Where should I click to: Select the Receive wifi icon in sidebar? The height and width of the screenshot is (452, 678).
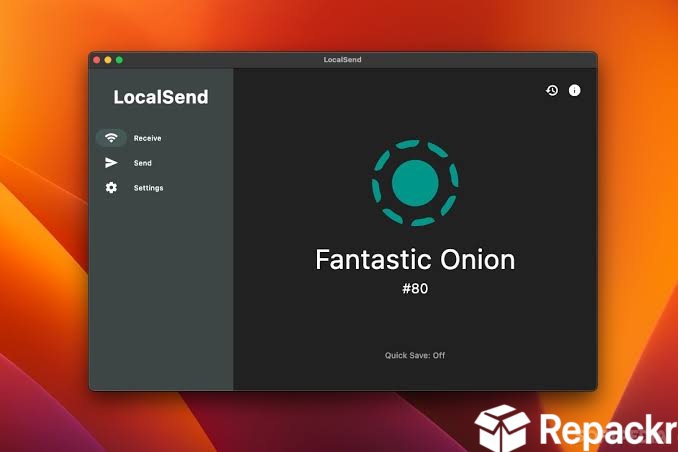(x=111, y=138)
